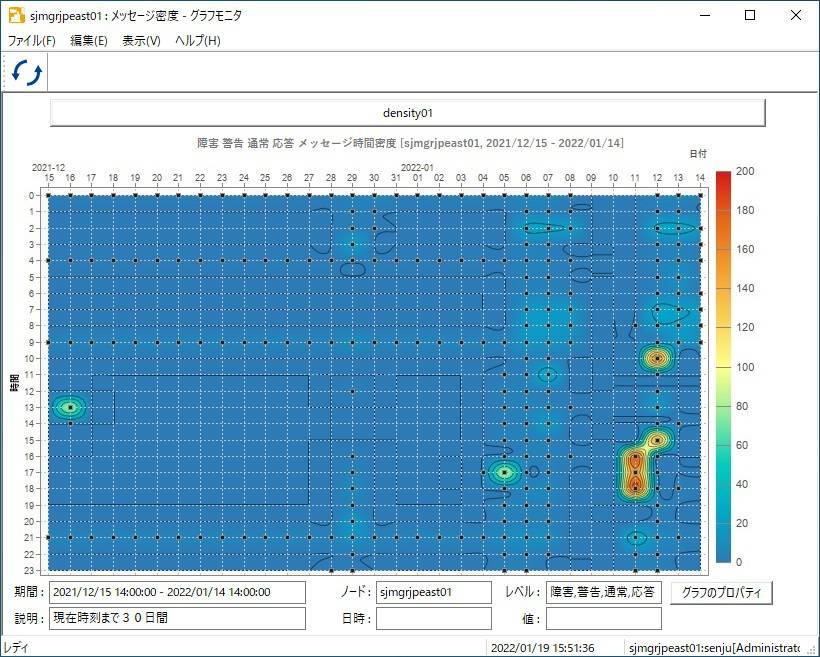
Task: Click the refresh arrows toolbar icon
Action: click(27, 73)
